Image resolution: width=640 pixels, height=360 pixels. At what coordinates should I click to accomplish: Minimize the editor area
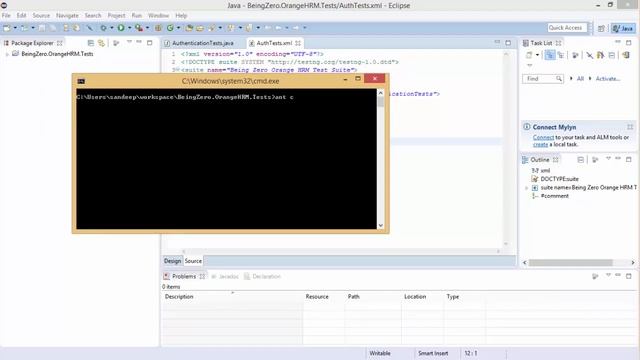click(x=497, y=42)
